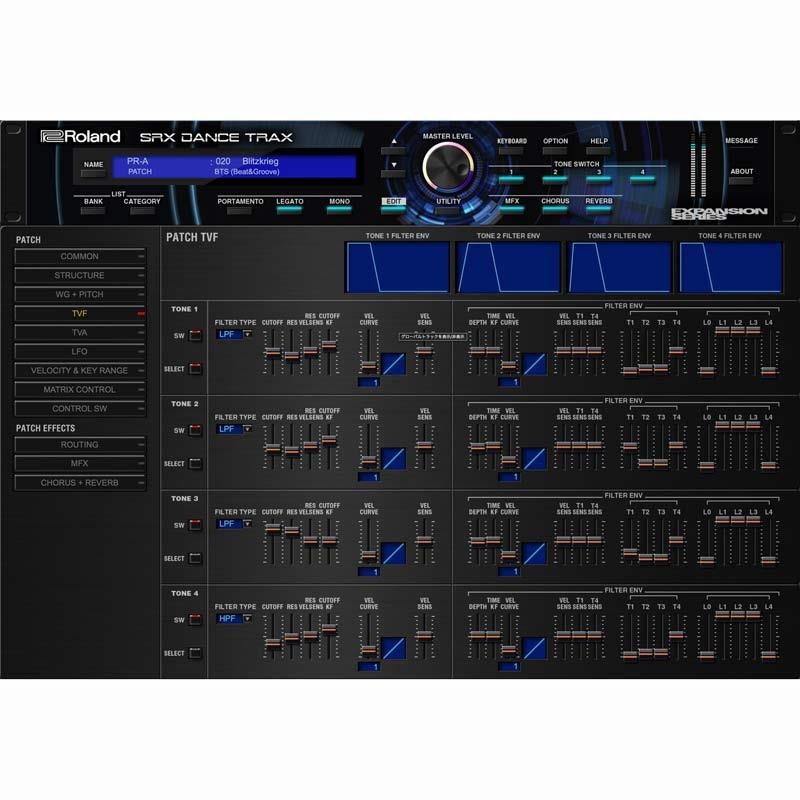Toggle Tone 1 SELECT button
This screenshot has width=800, height=800.
click(x=195, y=368)
